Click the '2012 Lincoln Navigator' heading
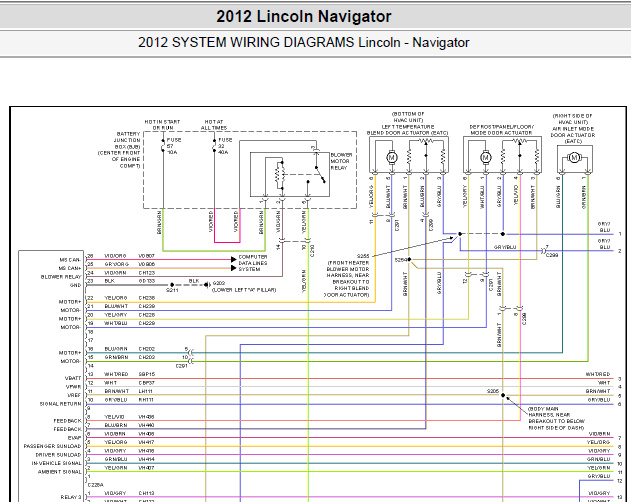This screenshot has height=502, width=631. [x=303, y=17]
